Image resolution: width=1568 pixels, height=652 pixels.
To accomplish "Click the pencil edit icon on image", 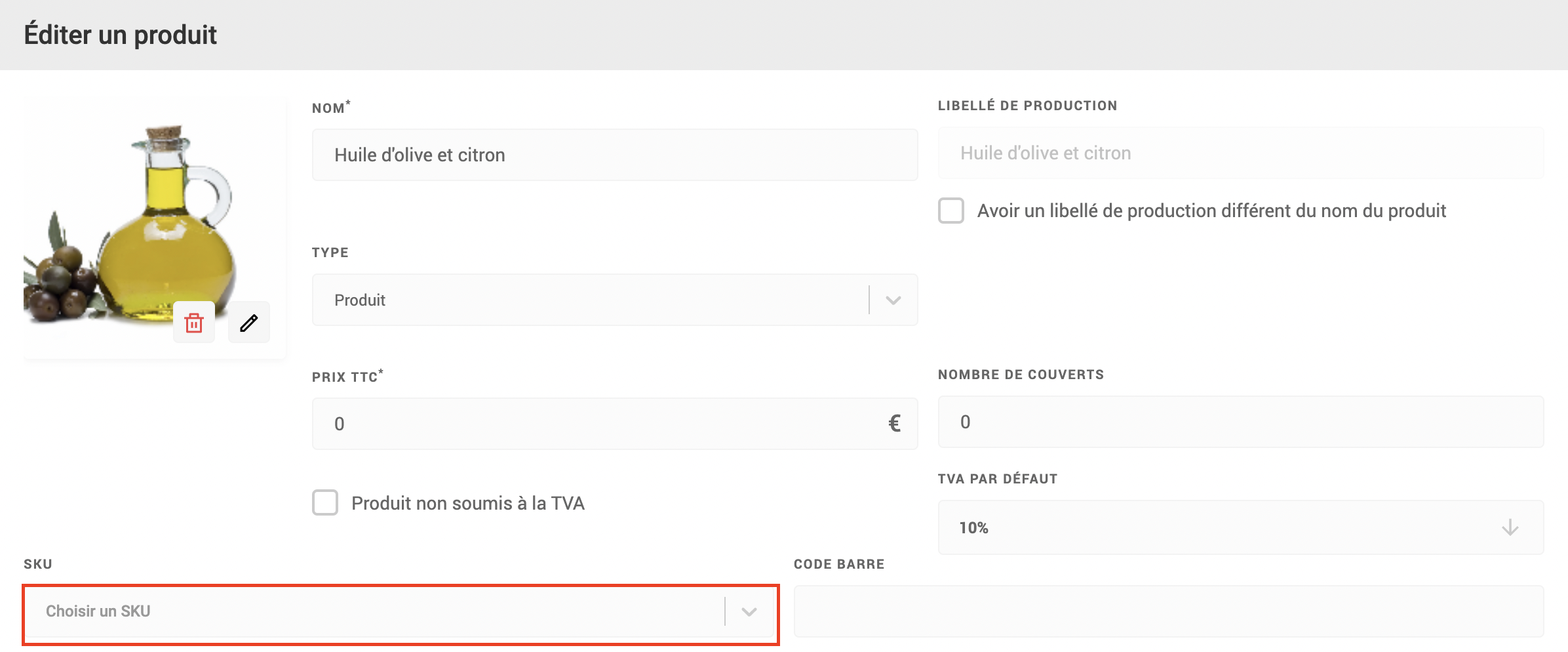I will point(249,323).
